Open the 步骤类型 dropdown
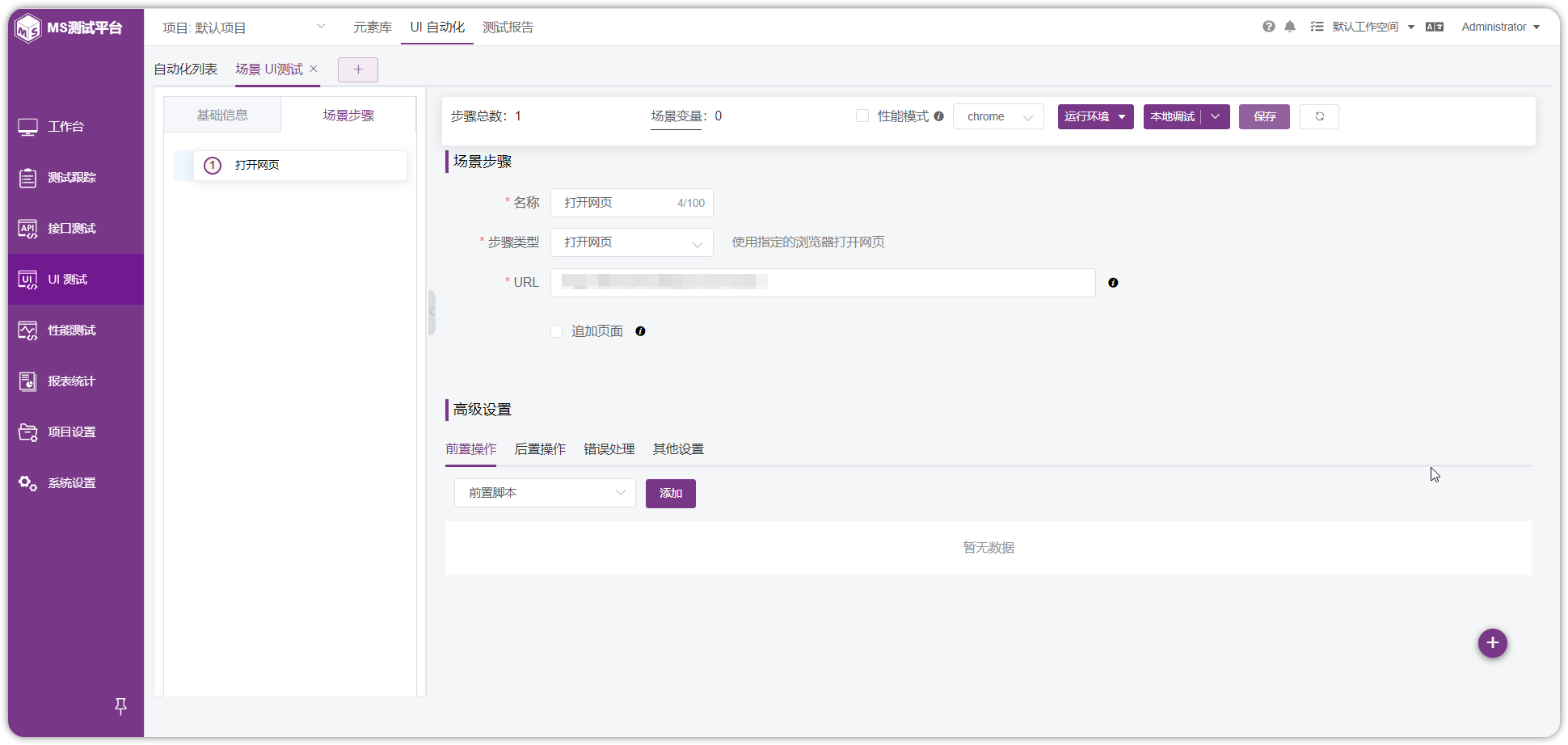Screen dimensions: 1568x745 click(632, 242)
